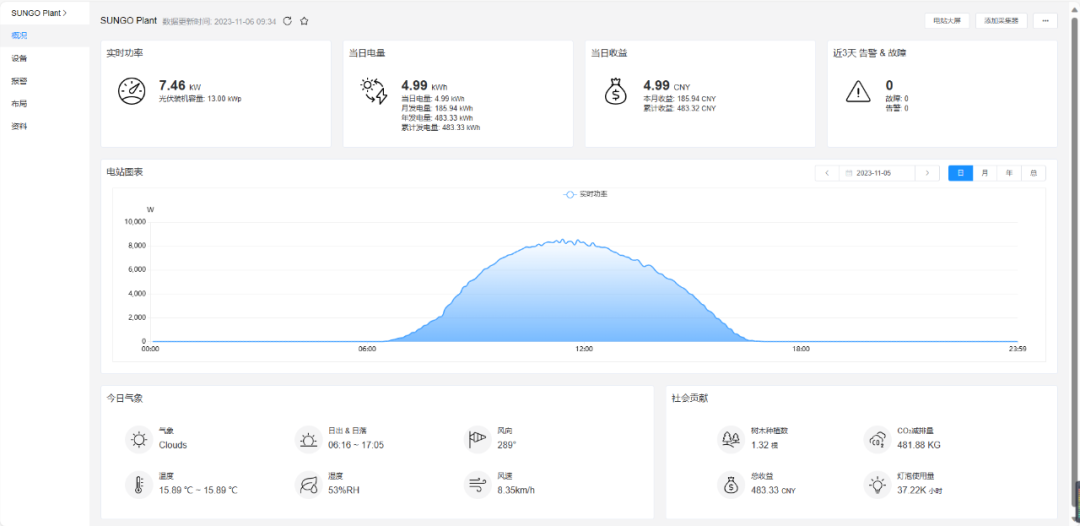The width and height of the screenshot is (1080, 526).
Task: Go to next day with right arrow
Action: point(928,173)
